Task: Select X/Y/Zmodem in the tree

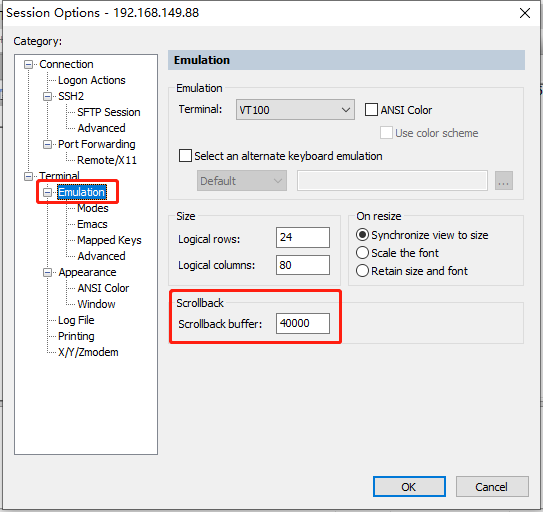Action: click(88, 352)
